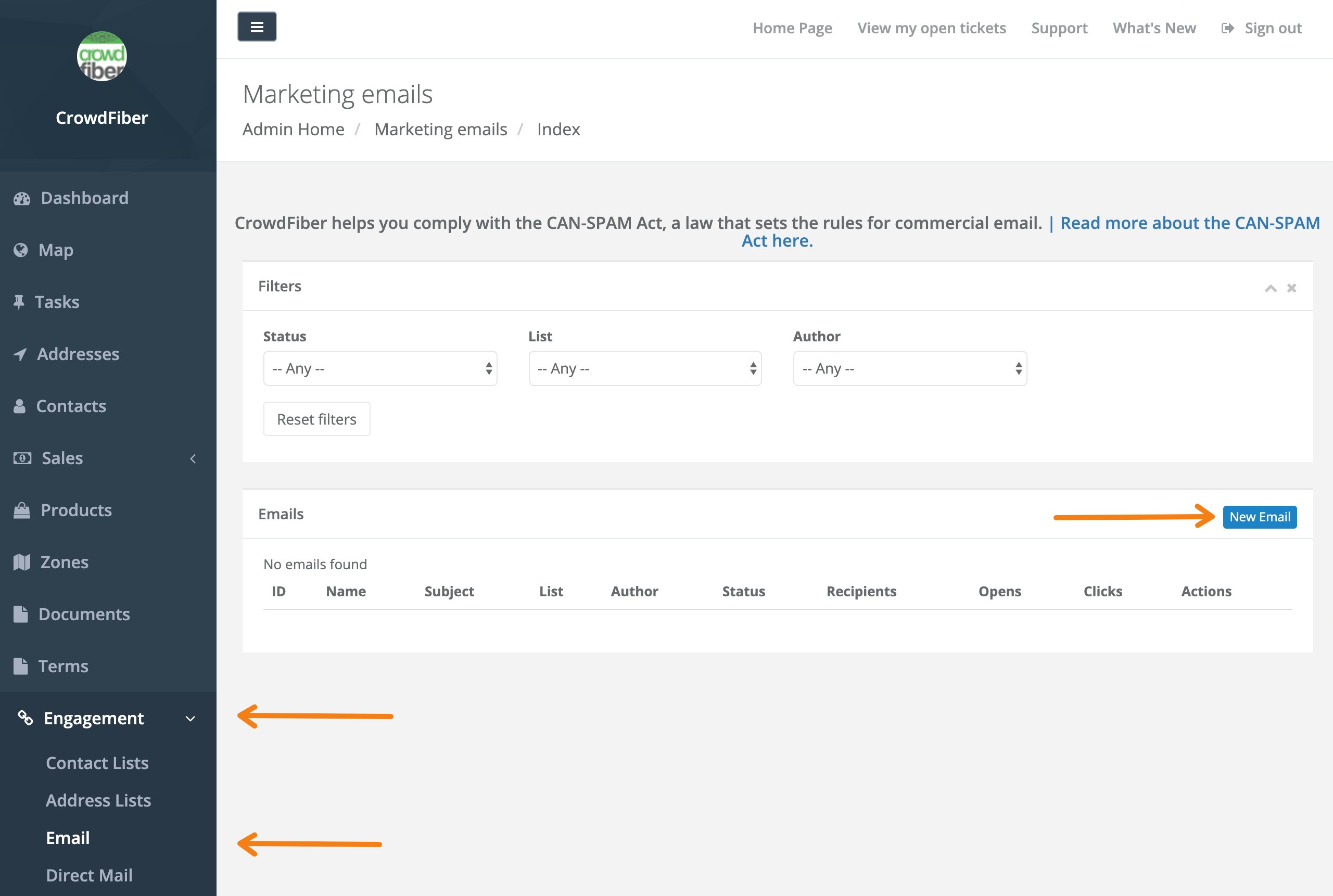The image size is (1333, 896).
Task: Click the Addresses arrow icon
Action: point(21,354)
